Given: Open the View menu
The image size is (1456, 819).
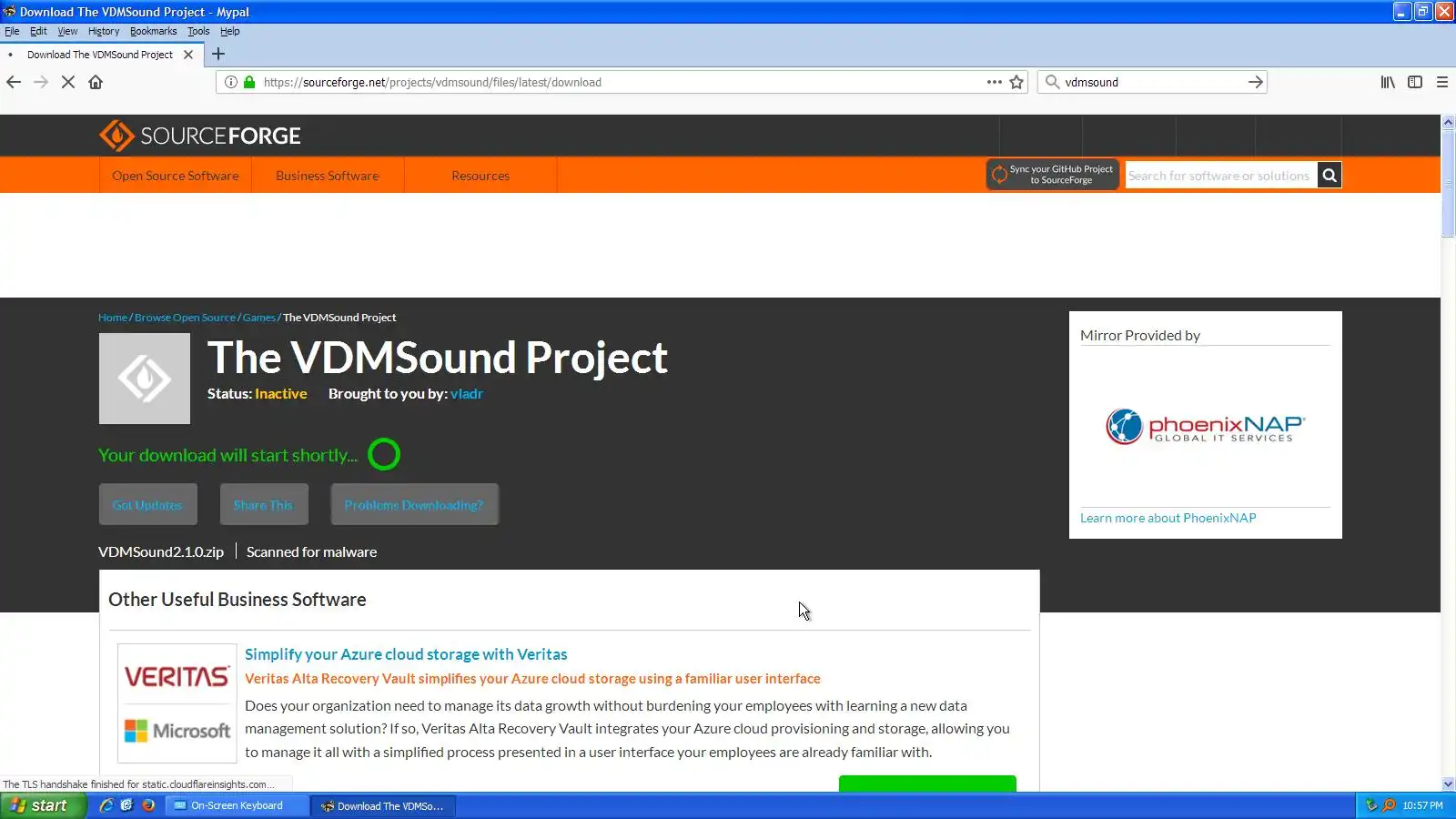Looking at the screenshot, I should click(67, 31).
